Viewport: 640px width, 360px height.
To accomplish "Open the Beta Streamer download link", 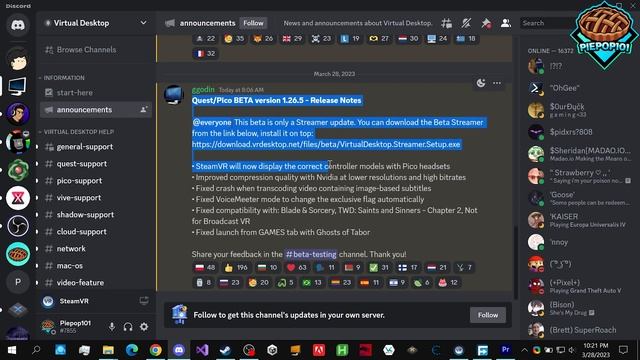I will pos(326,144).
